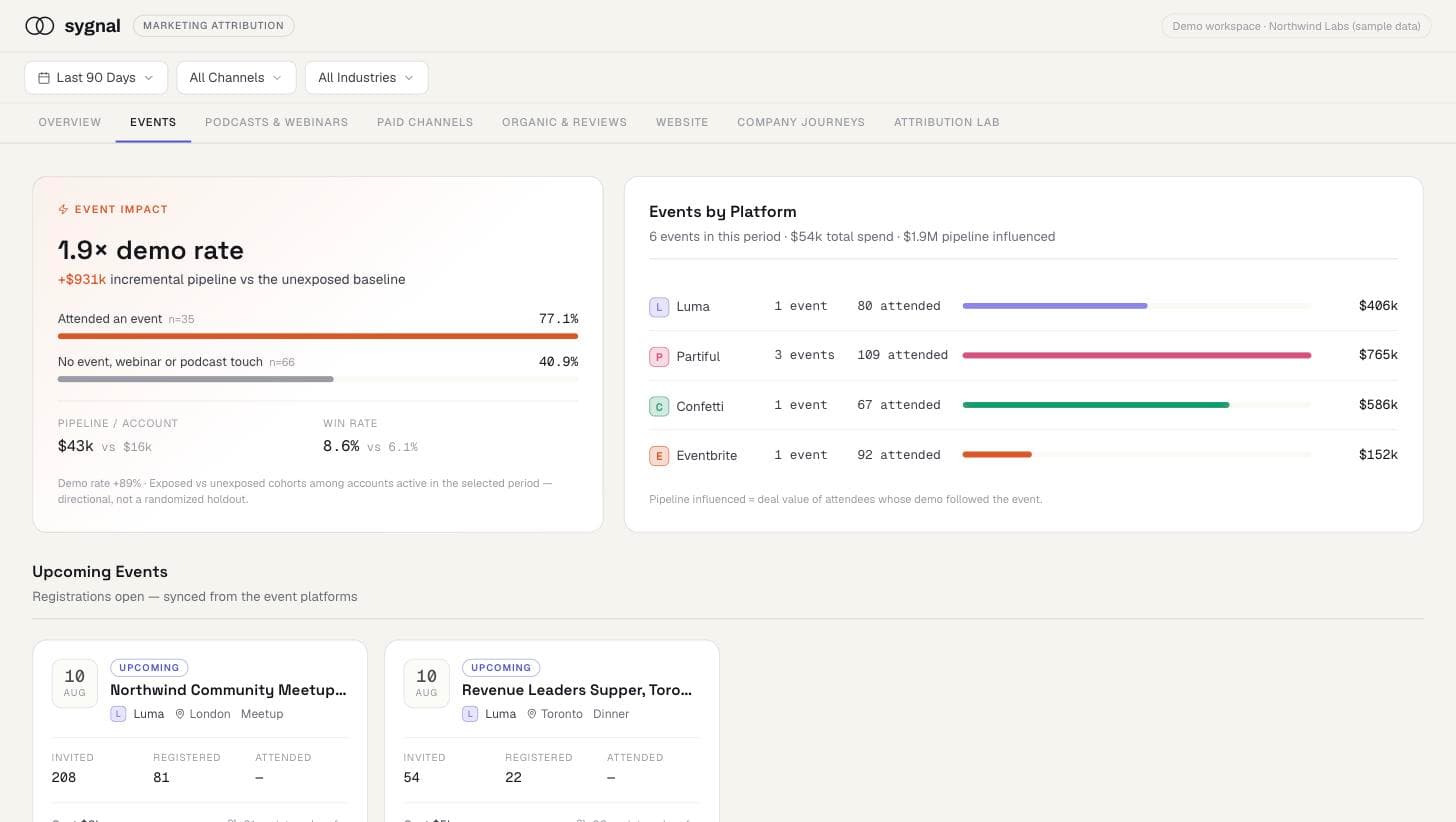Viewport: 1456px width, 822px height.
Task: Click the 92 attended Eventbrite count
Action: 899,455
